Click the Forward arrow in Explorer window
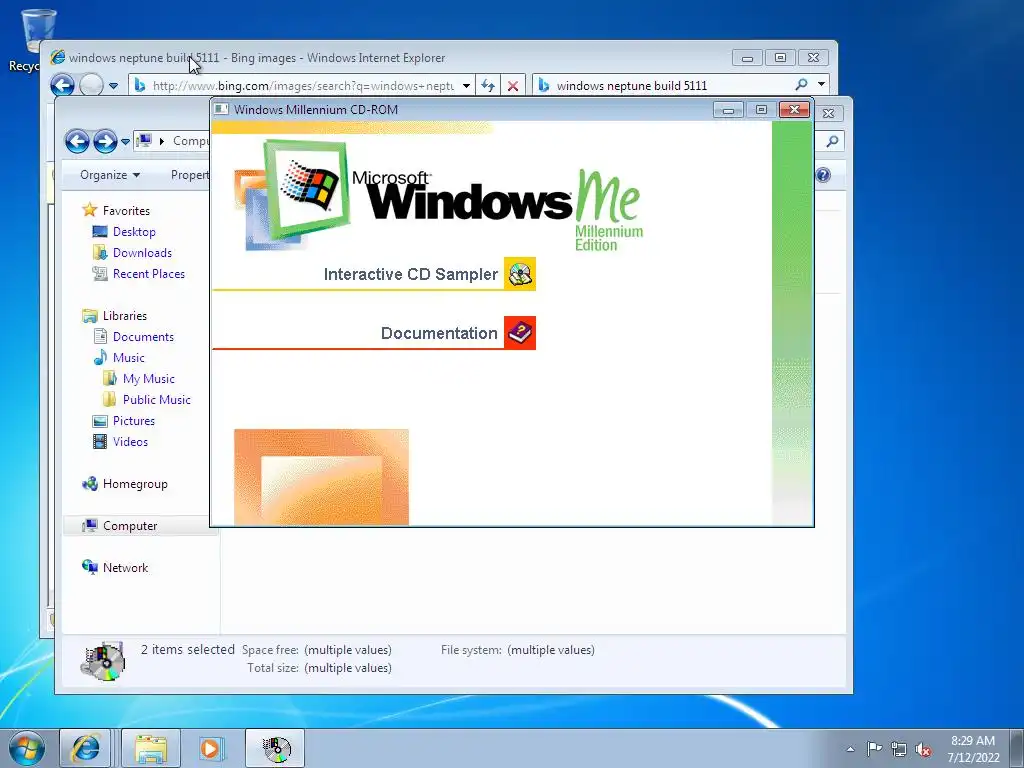This screenshot has height=768, width=1024. point(104,141)
